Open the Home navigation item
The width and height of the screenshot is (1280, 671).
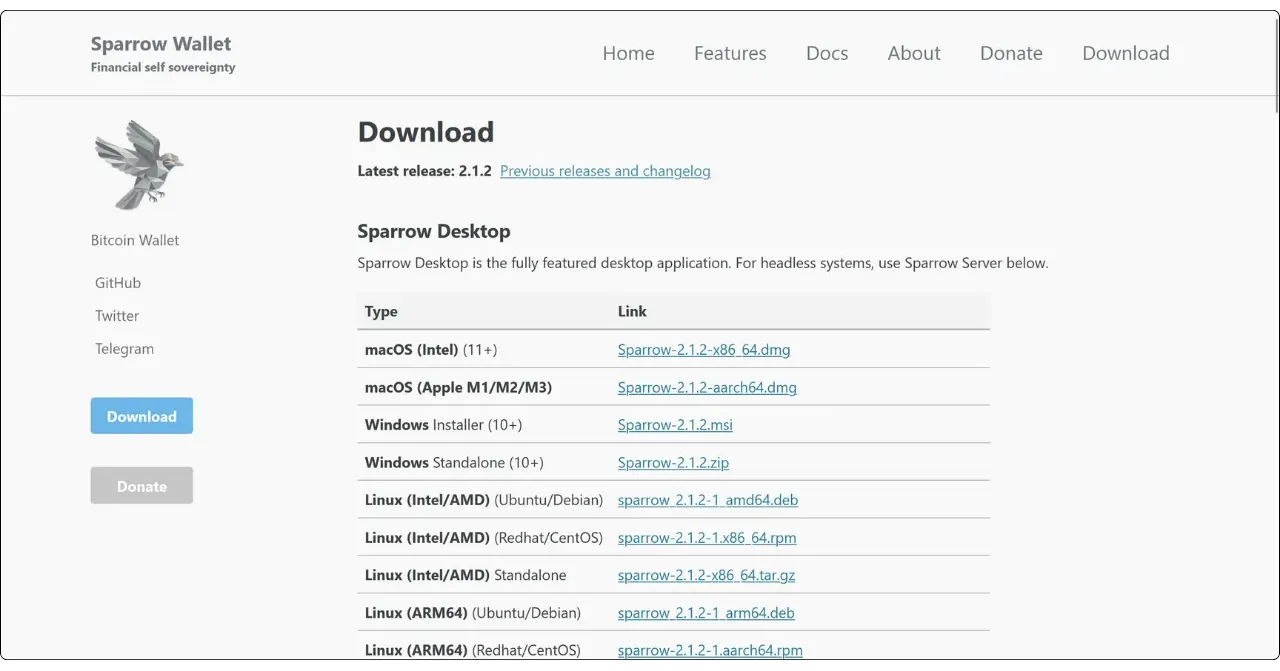click(x=628, y=54)
